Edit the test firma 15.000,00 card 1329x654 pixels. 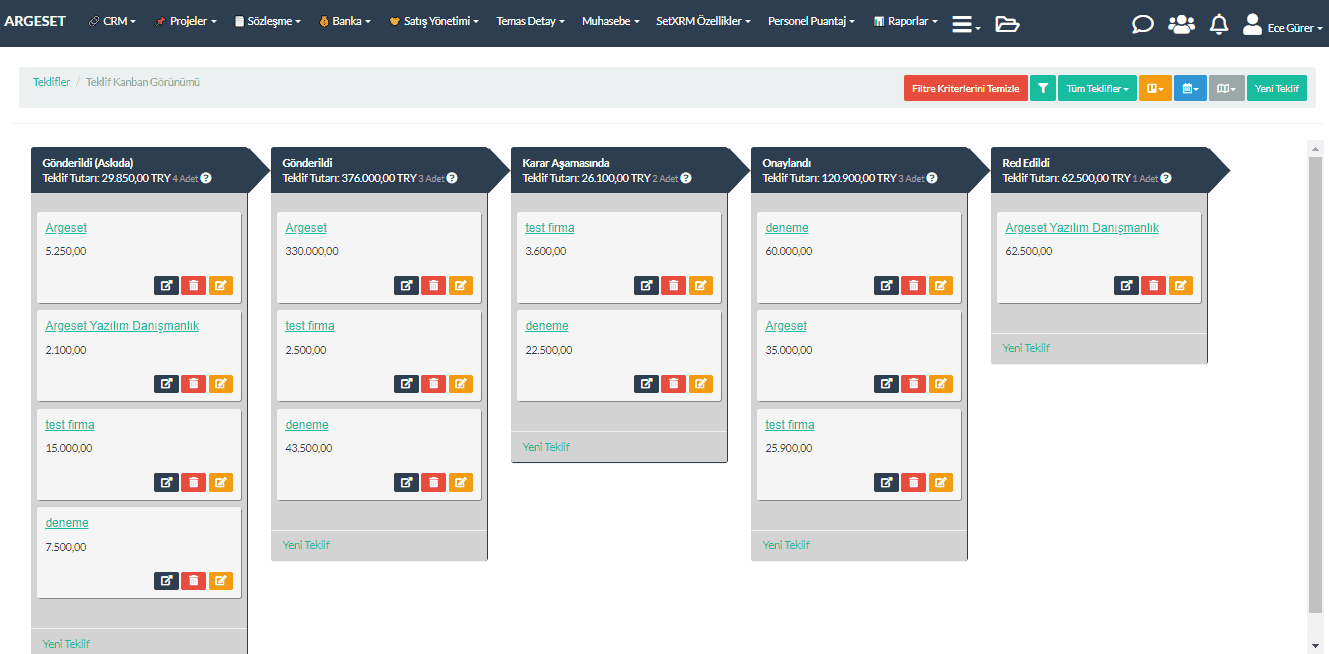[221, 482]
